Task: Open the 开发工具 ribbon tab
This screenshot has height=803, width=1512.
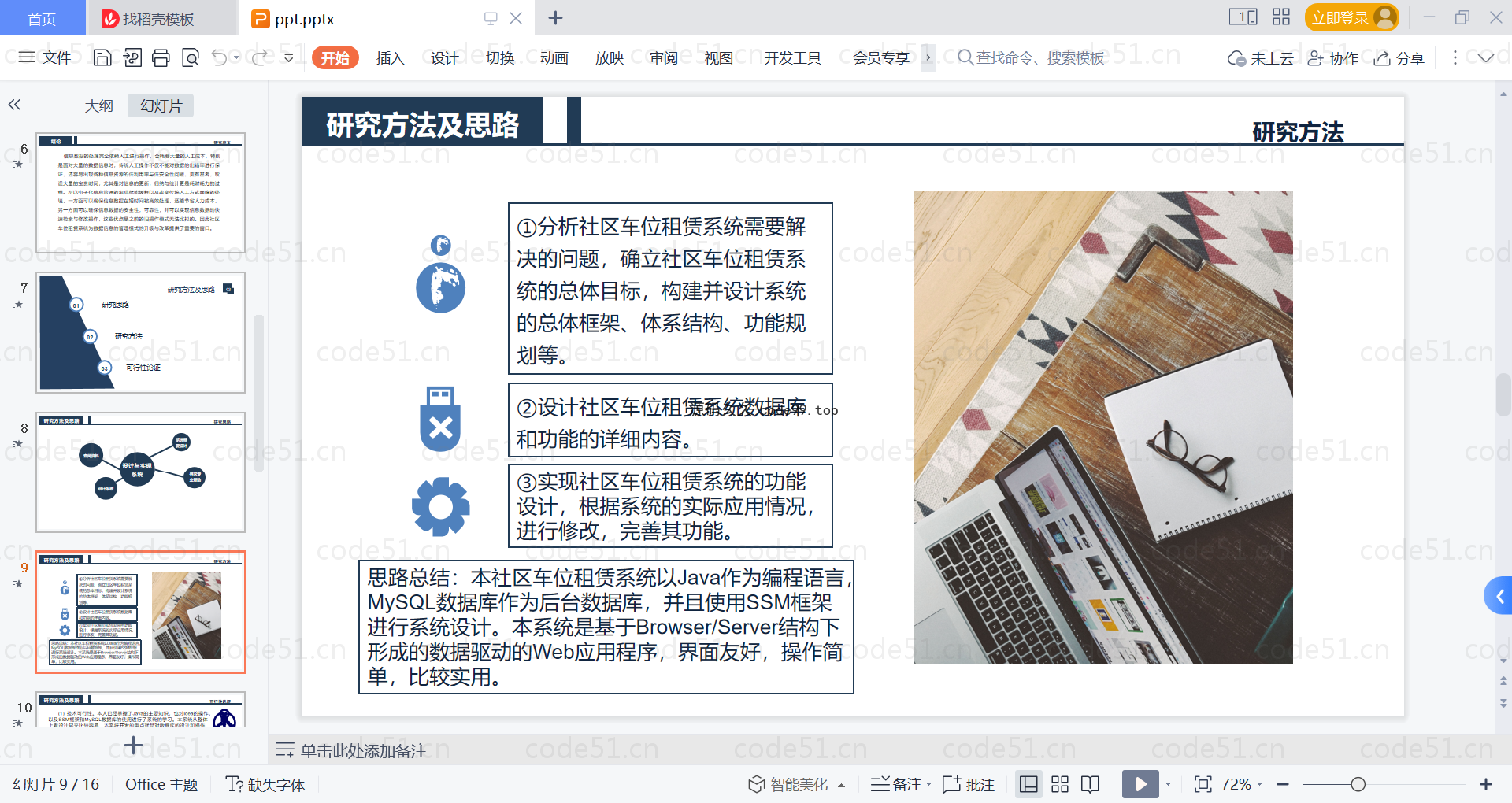Action: [x=792, y=57]
